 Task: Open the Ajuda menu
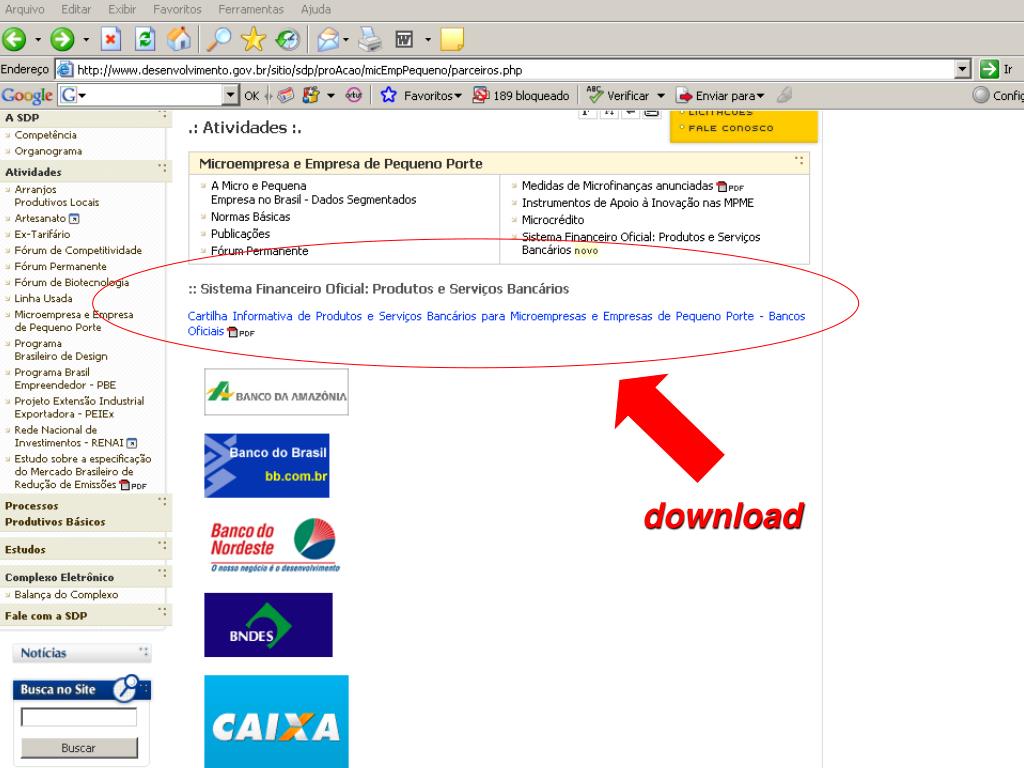315,9
